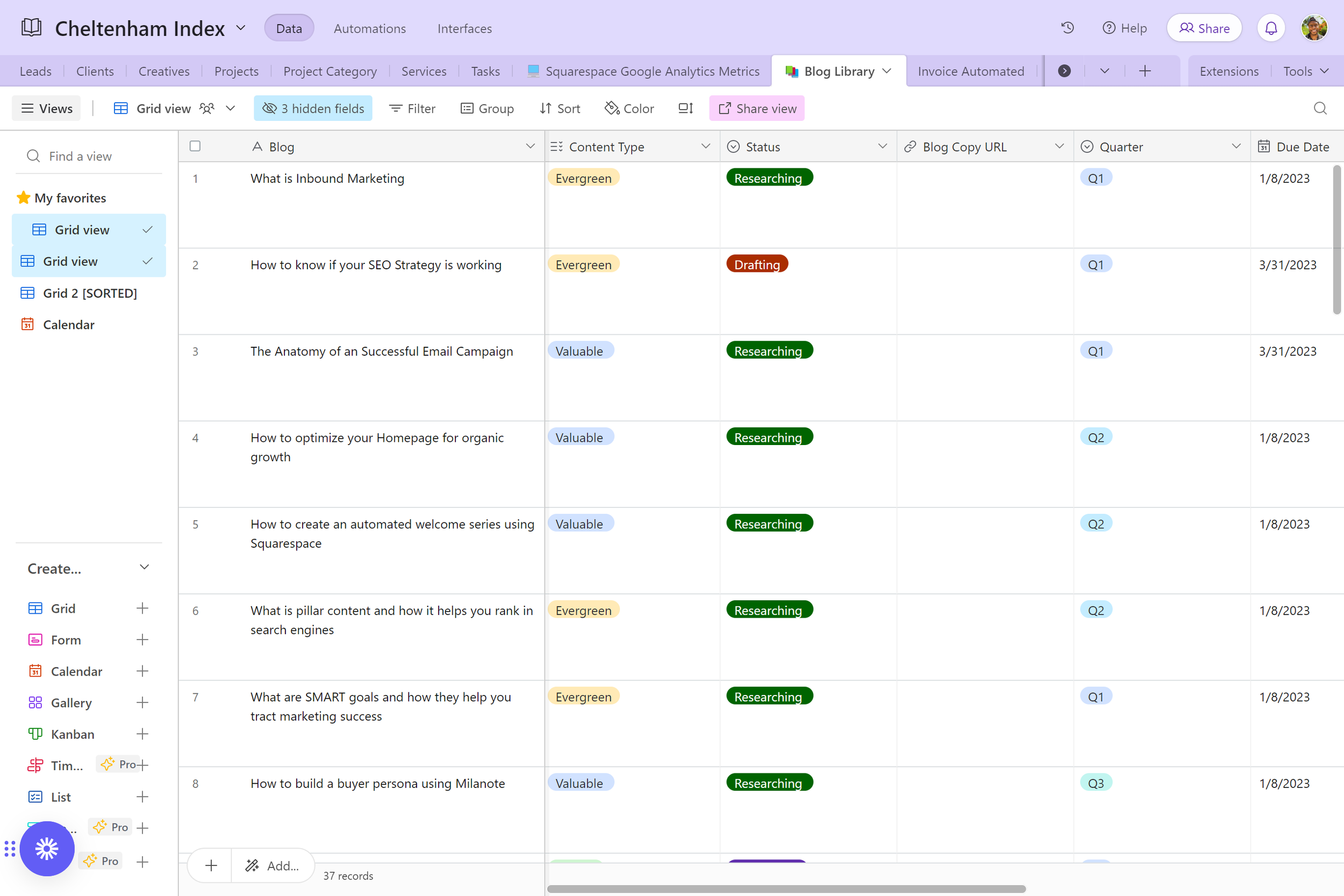Click your profile avatar
This screenshot has height=896, width=1344.
tap(1314, 27)
